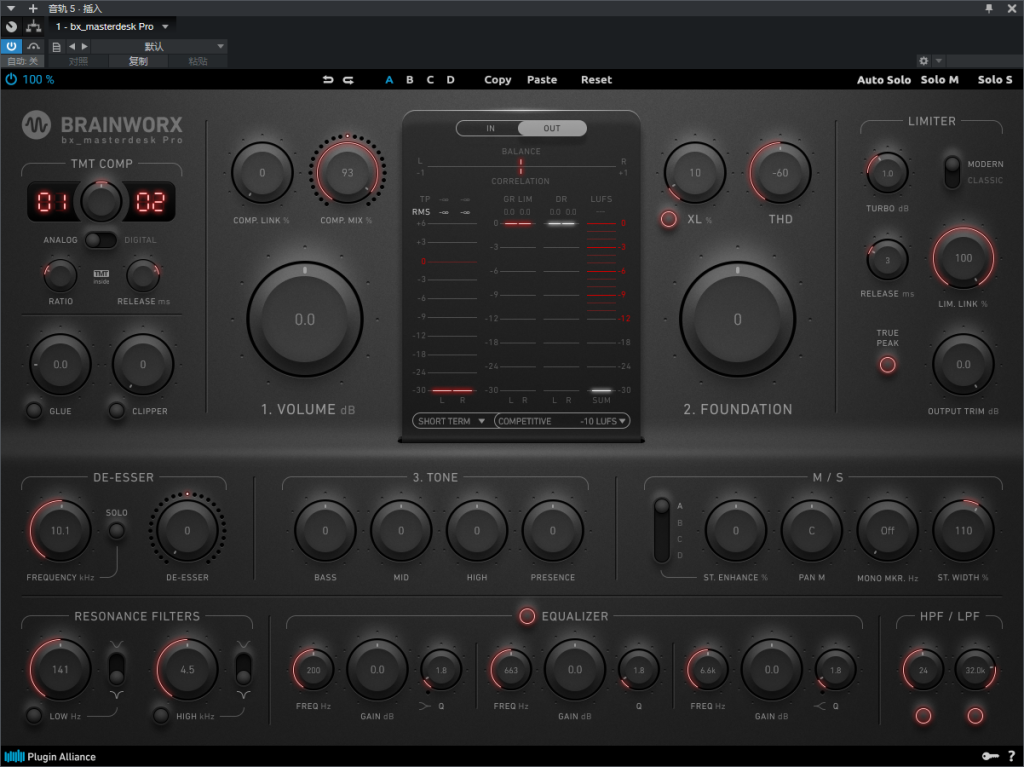Toggle the LPF enable button

tap(975, 715)
